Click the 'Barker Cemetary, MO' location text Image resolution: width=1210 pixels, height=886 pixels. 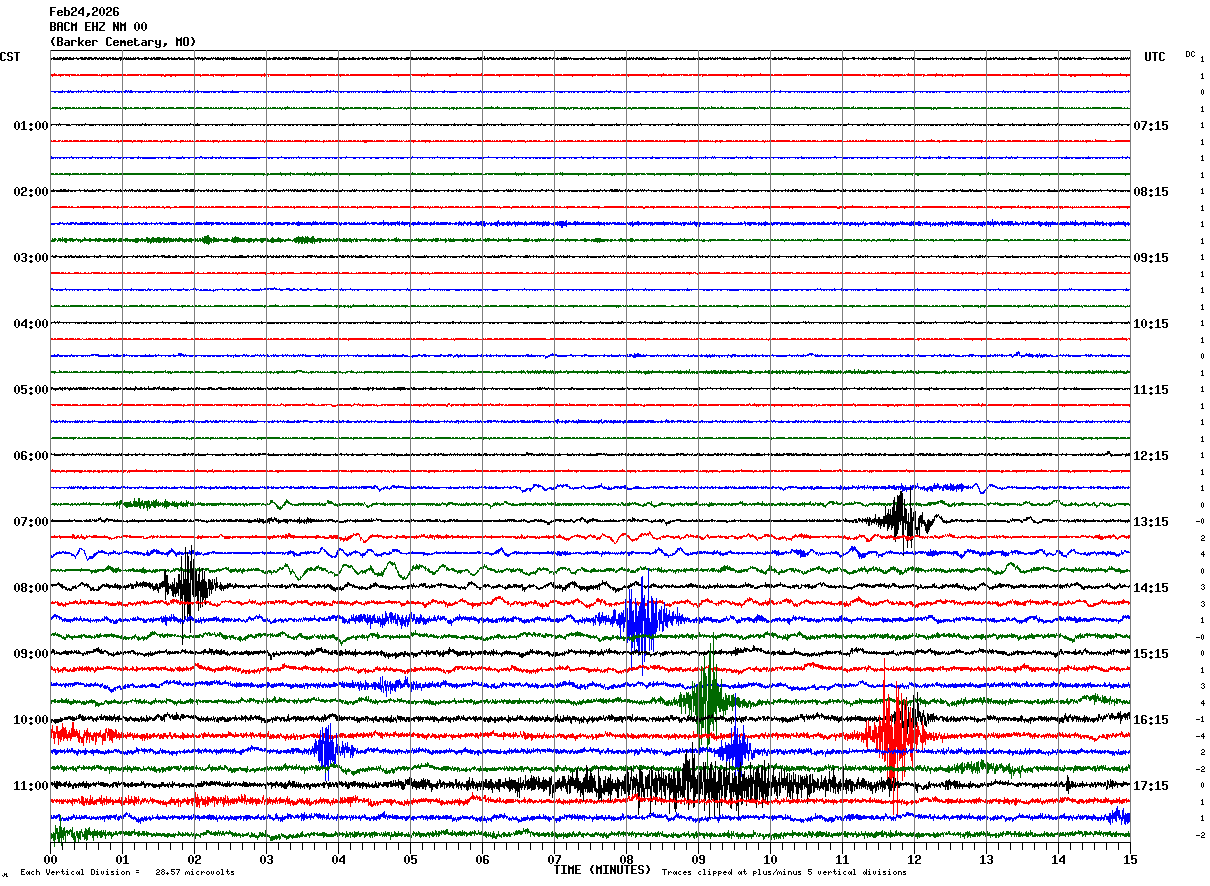(123, 42)
